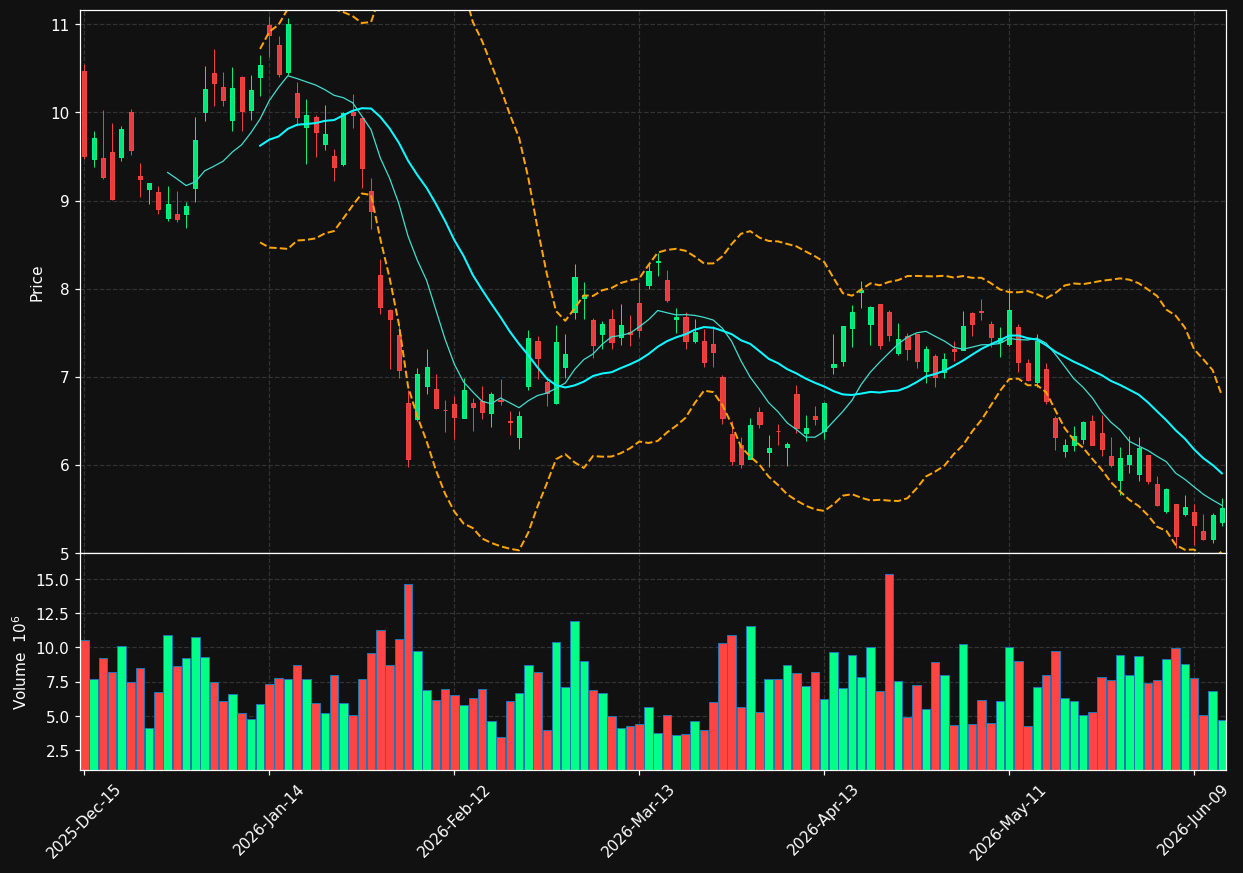
Task: Click the tallest red bar in the volume panel
Action: click(x=889, y=672)
